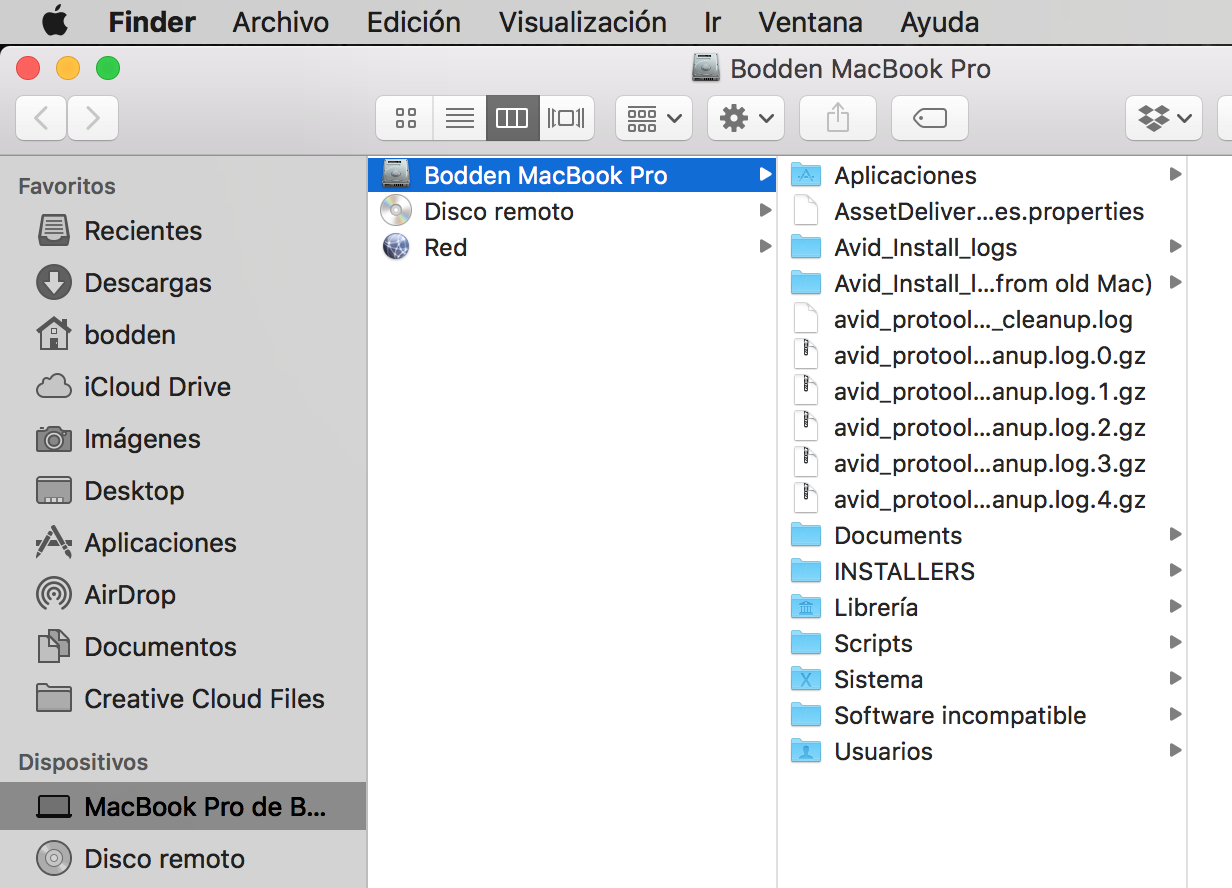
Task: Open the gear action menu
Action: [x=746, y=118]
